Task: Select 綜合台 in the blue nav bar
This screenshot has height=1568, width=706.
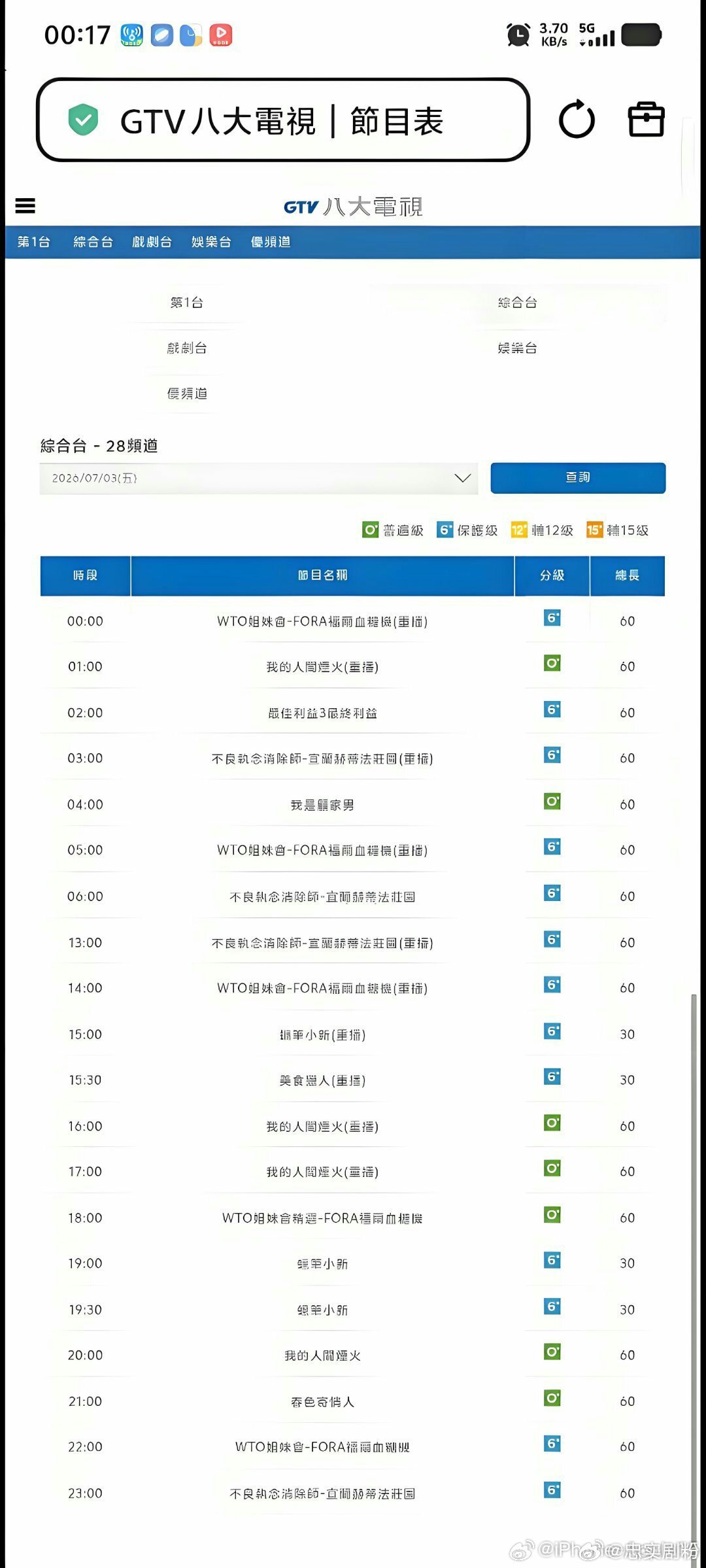Action: pyautogui.click(x=93, y=242)
